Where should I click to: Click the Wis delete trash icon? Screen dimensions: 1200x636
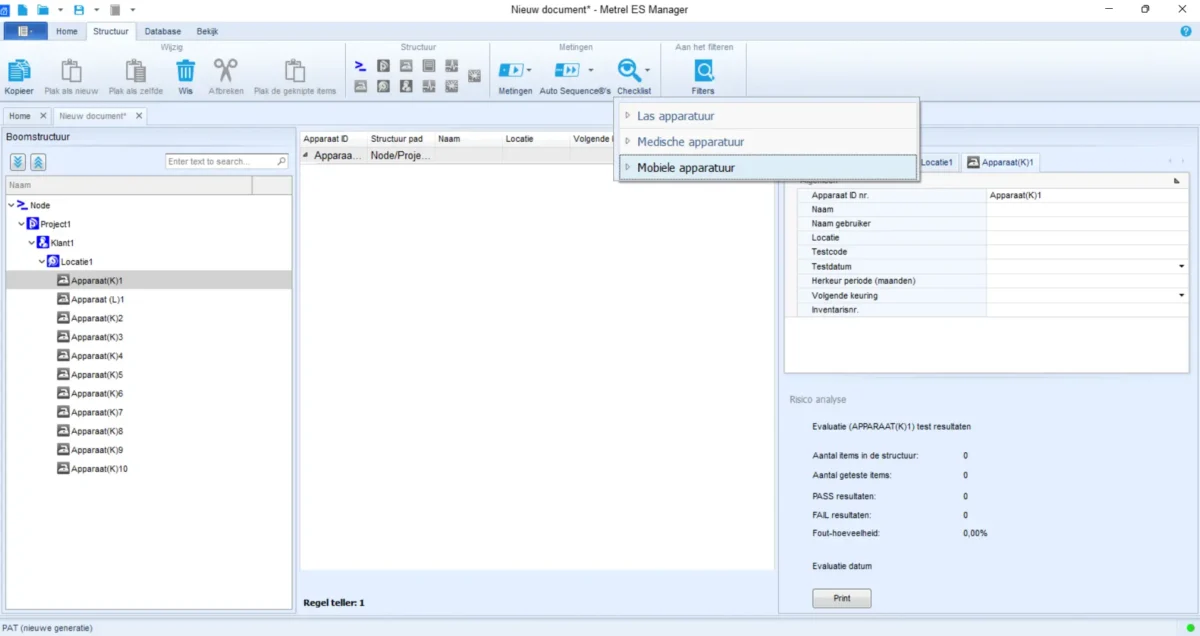(185, 71)
